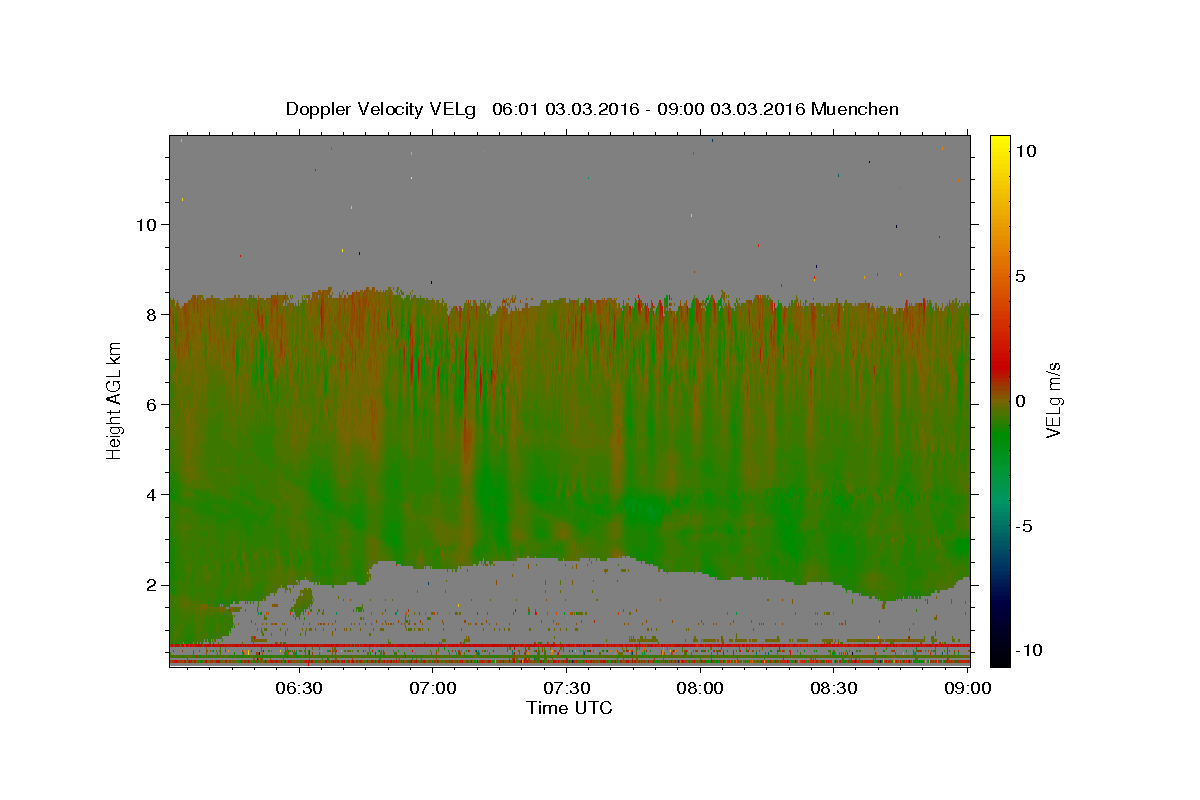The height and width of the screenshot is (800, 1200).
Task: Click the height axis tick label 8
Action: (x=152, y=314)
